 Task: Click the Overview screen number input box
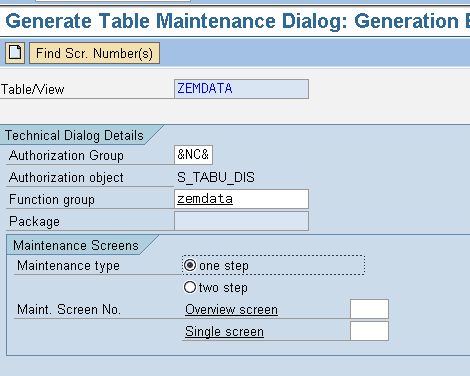point(369,309)
